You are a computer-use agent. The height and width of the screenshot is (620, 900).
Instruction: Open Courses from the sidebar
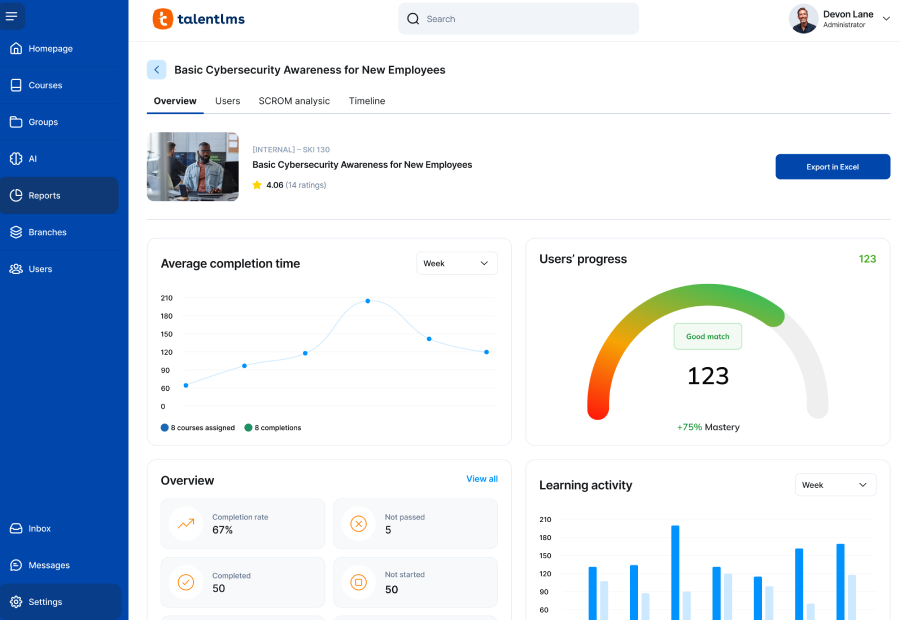pyautogui.click(x=60, y=85)
